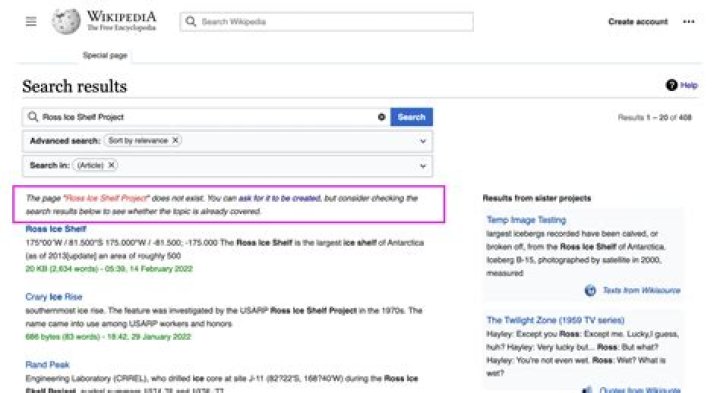This screenshot has width=720, height=393.
Task: Open the Texts from Wikisource link
Action: (641, 290)
